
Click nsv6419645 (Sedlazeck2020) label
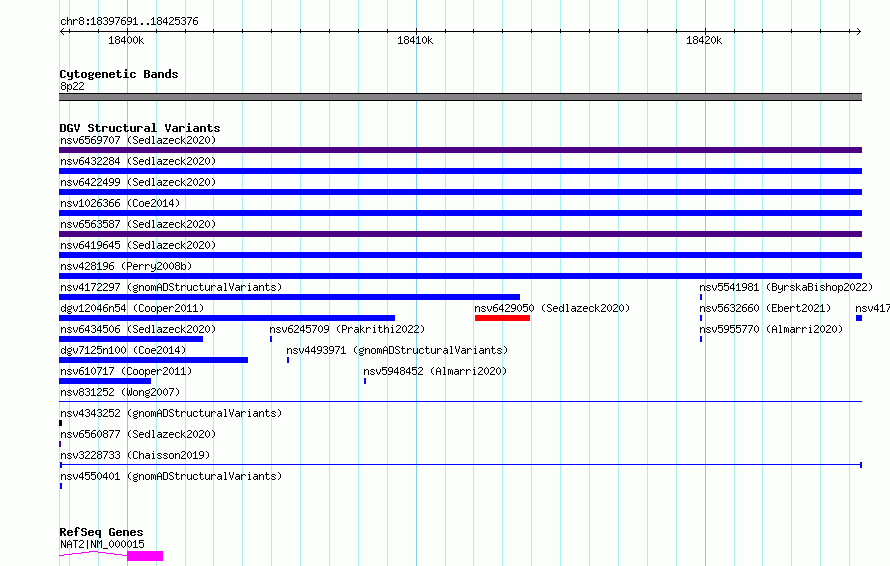click(x=138, y=245)
